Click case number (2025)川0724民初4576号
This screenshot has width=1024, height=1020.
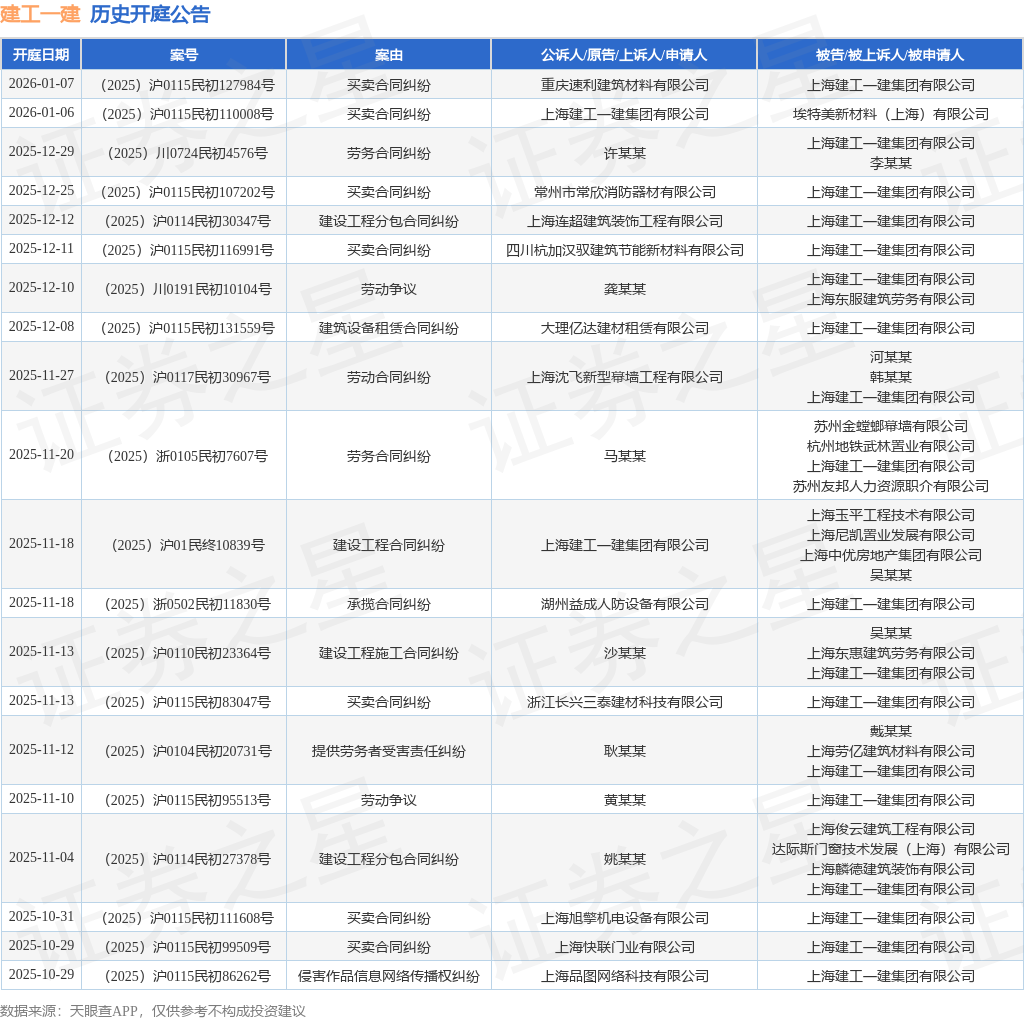click(187, 153)
